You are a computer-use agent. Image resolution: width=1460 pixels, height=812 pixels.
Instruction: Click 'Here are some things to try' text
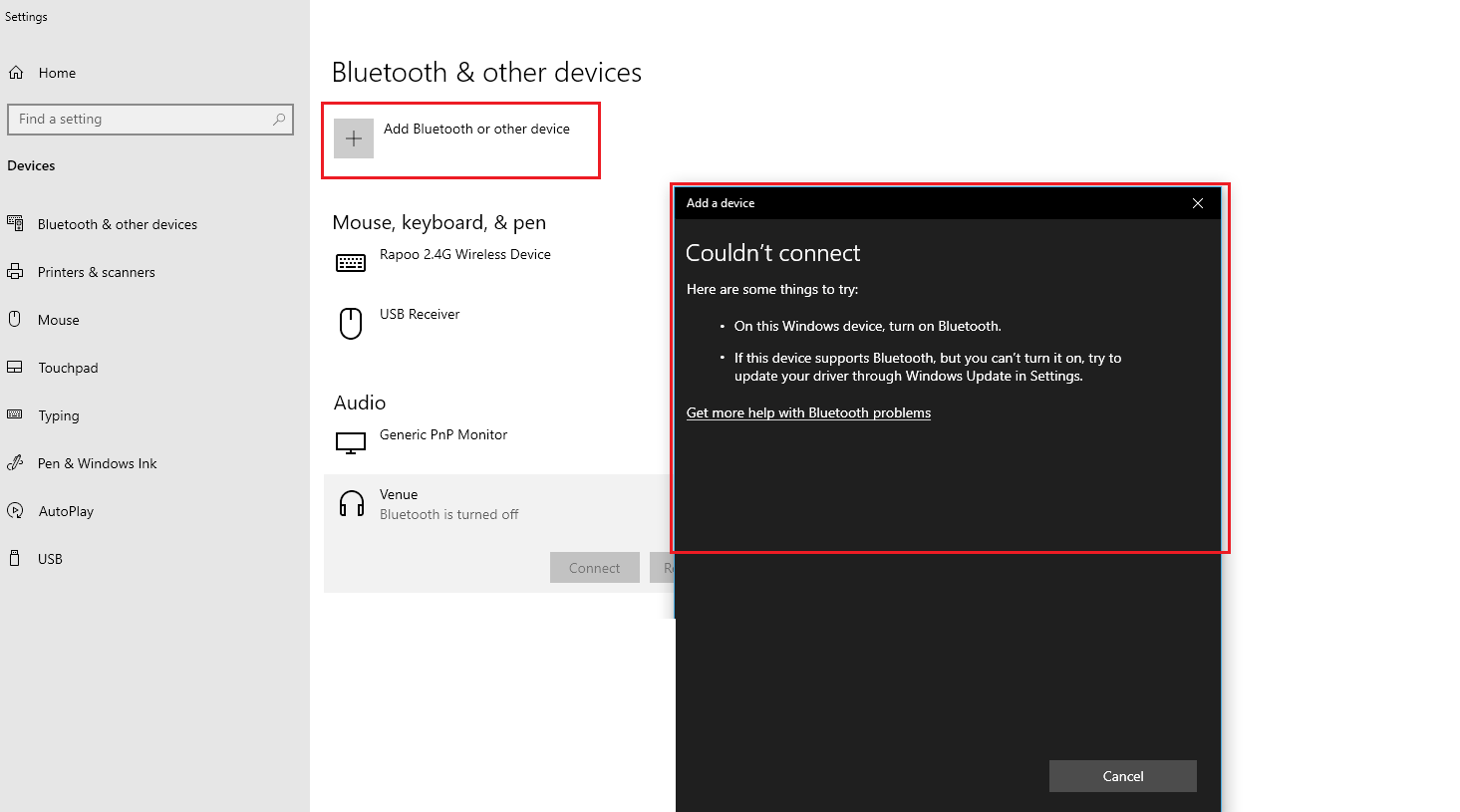772,289
